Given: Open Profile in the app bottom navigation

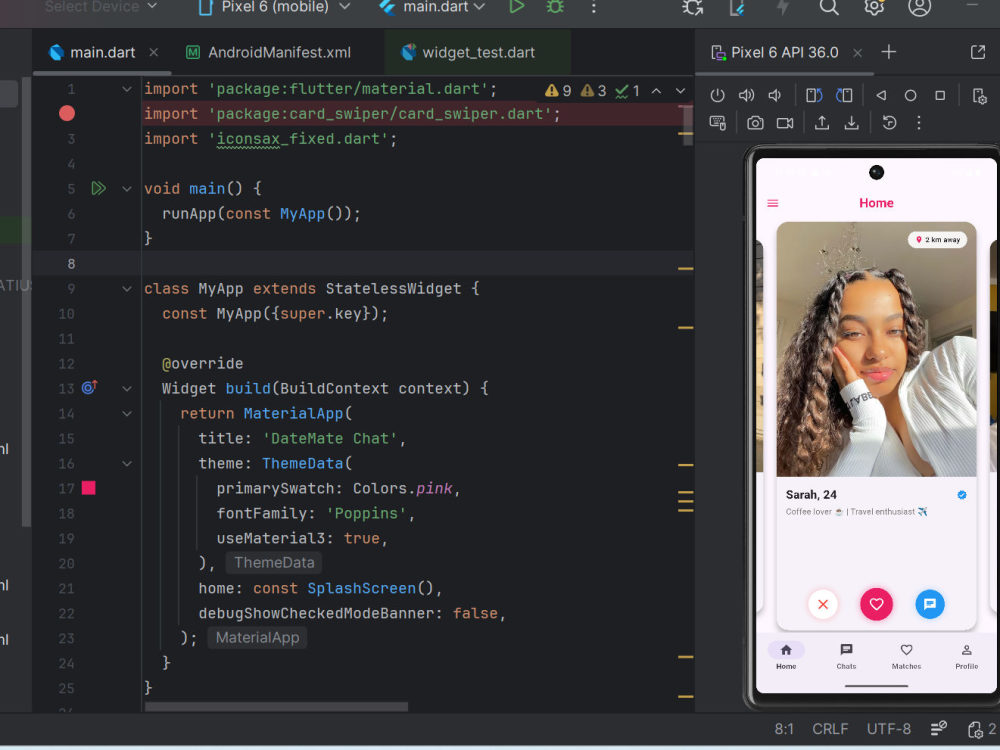Looking at the screenshot, I should pyautogui.click(x=966, y=656).
